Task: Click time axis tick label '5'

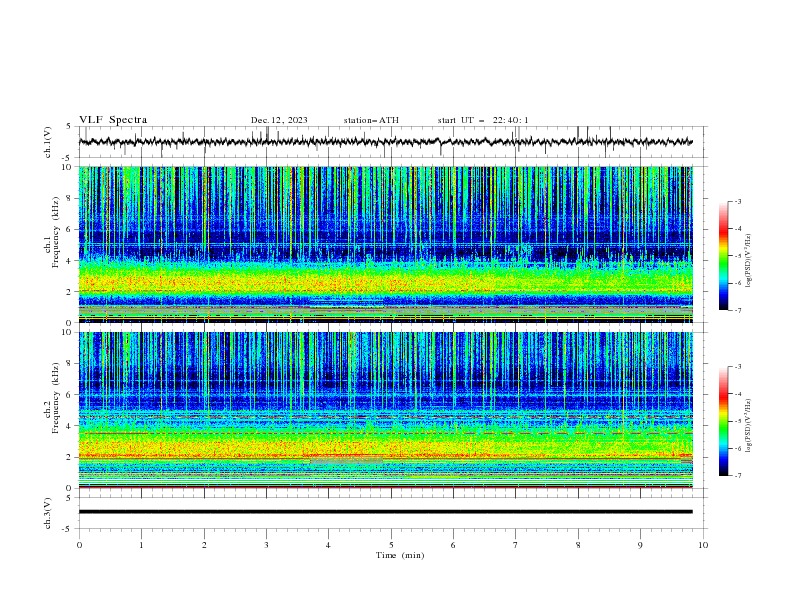Action: [x=391, y=545]
